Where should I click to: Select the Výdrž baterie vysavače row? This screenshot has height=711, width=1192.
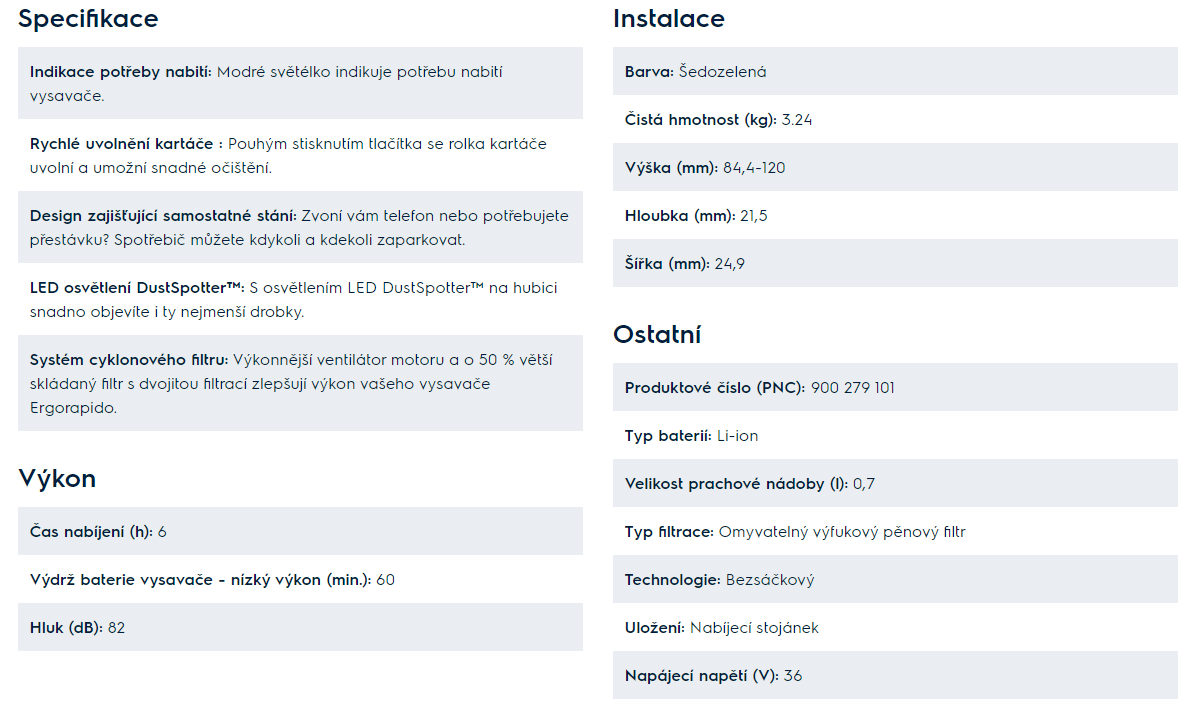[300, 579]
